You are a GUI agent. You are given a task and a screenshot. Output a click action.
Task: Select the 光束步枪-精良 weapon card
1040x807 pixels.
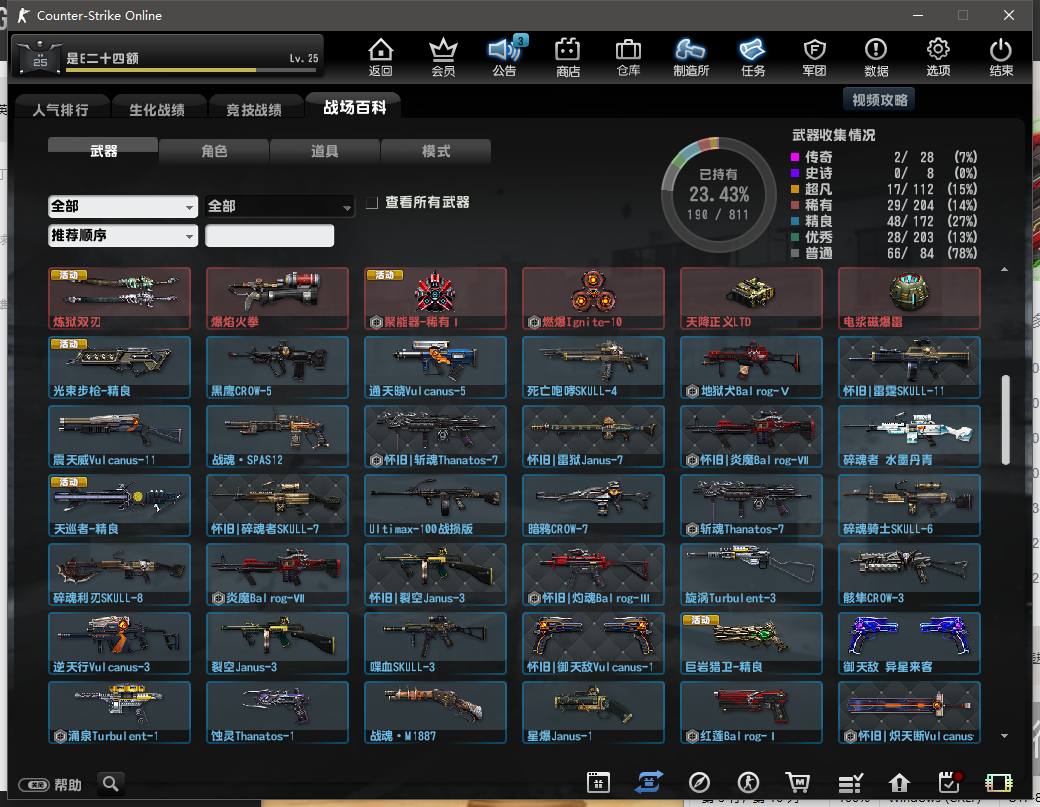click(x=119, y=367)
